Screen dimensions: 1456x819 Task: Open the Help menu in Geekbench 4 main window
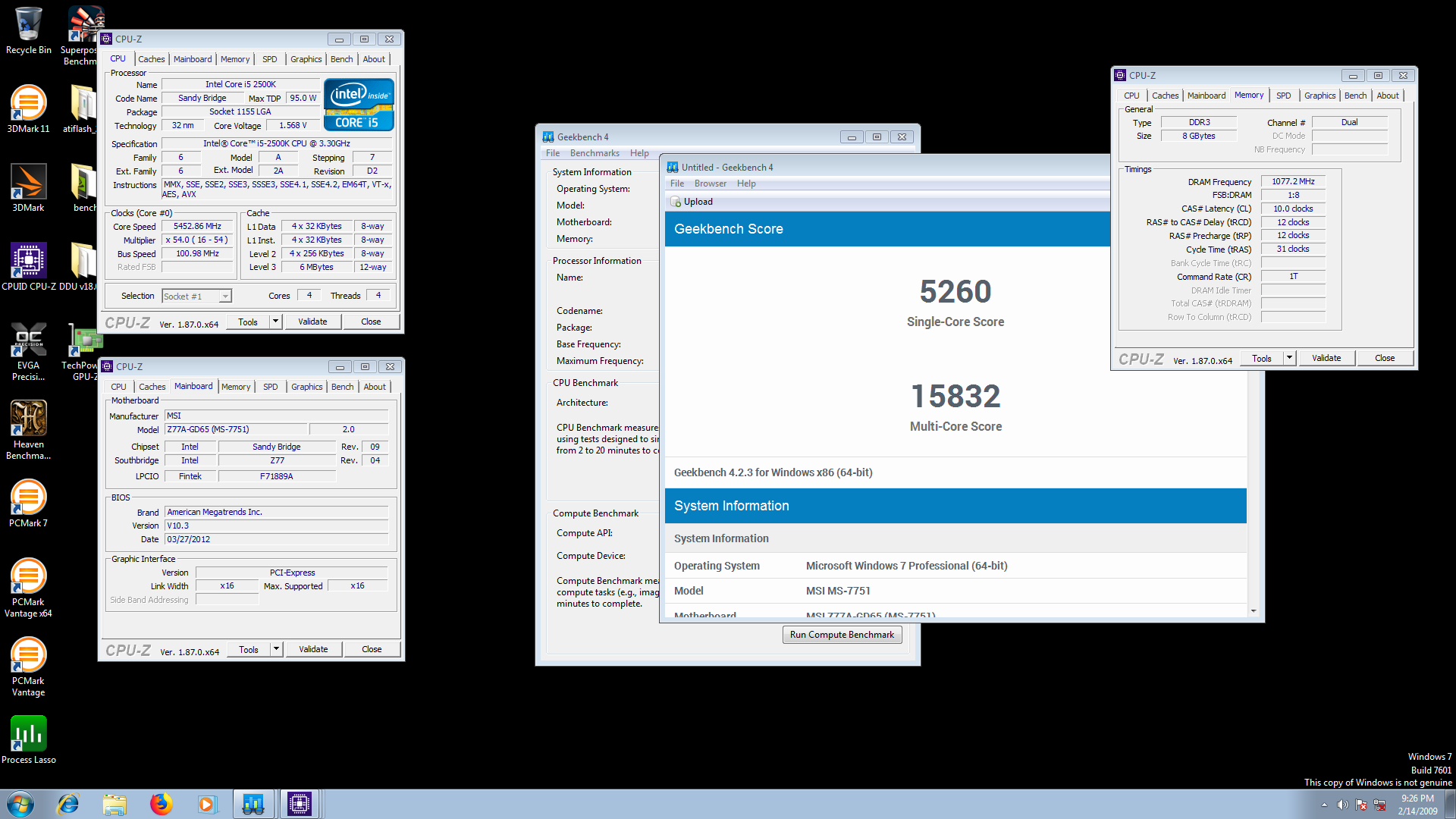(639, 153)
